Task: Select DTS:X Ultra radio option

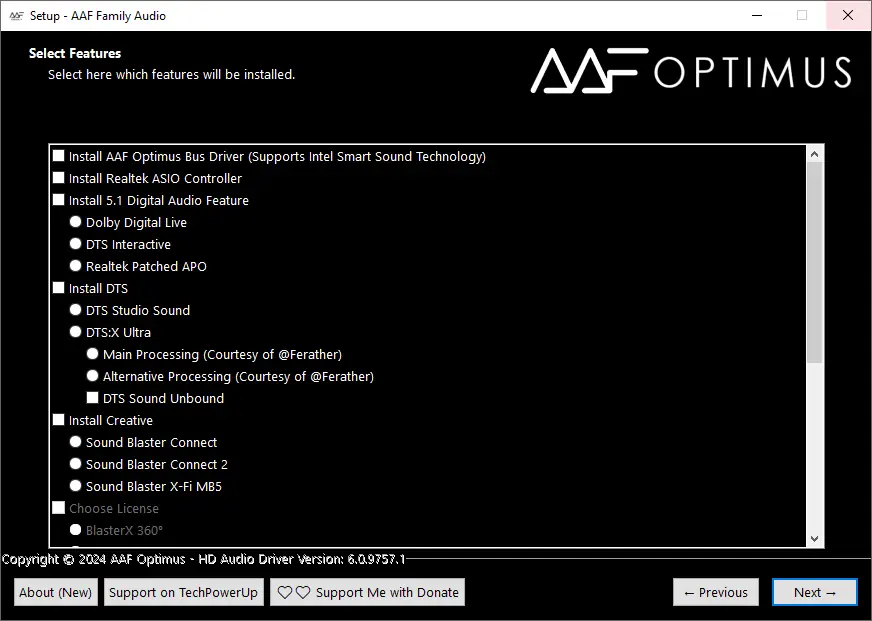Action: 75,332
